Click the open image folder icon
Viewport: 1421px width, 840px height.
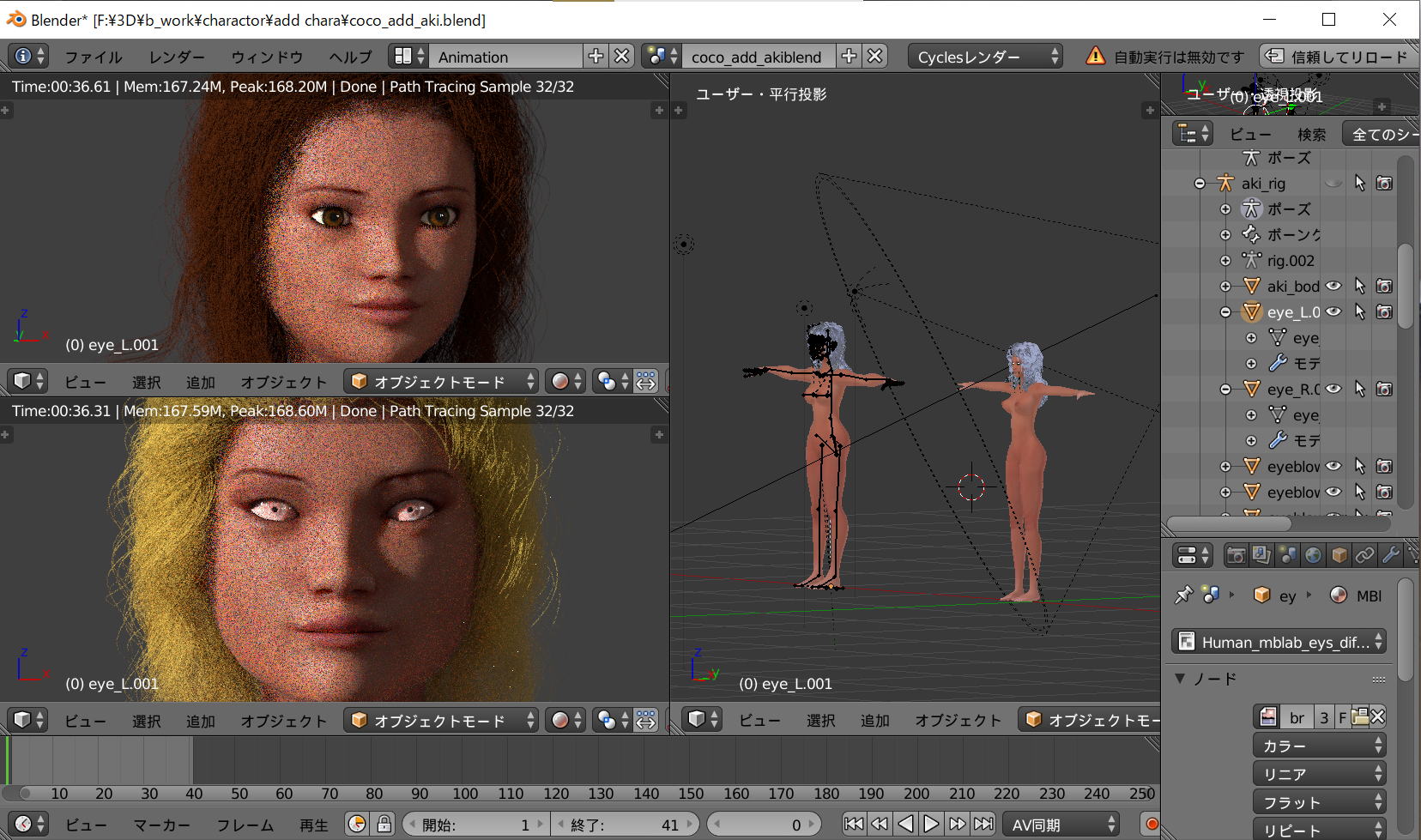[1359, 717]
